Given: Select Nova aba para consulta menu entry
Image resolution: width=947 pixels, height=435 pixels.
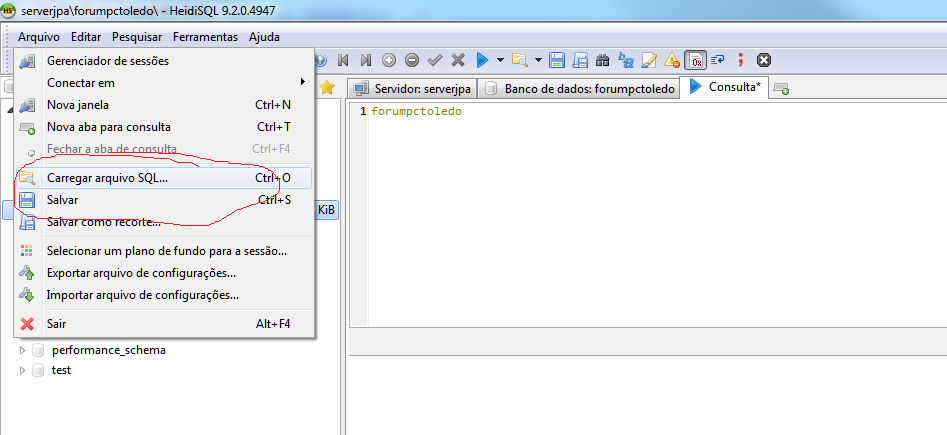Looking at the screenshot, I should (163, 127).
